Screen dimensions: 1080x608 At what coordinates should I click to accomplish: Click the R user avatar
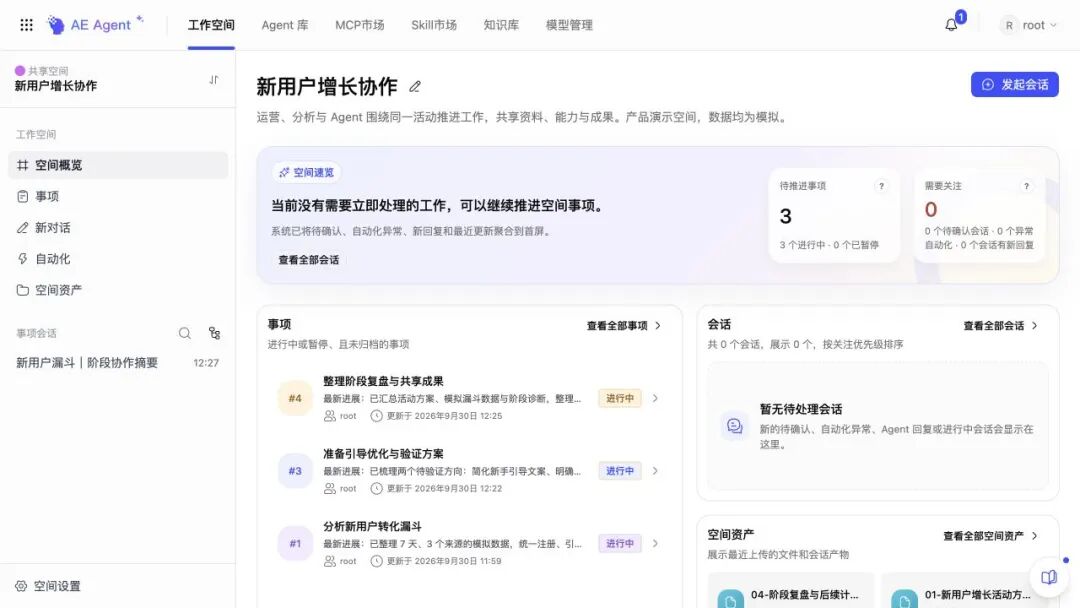tap(1009, 25)
